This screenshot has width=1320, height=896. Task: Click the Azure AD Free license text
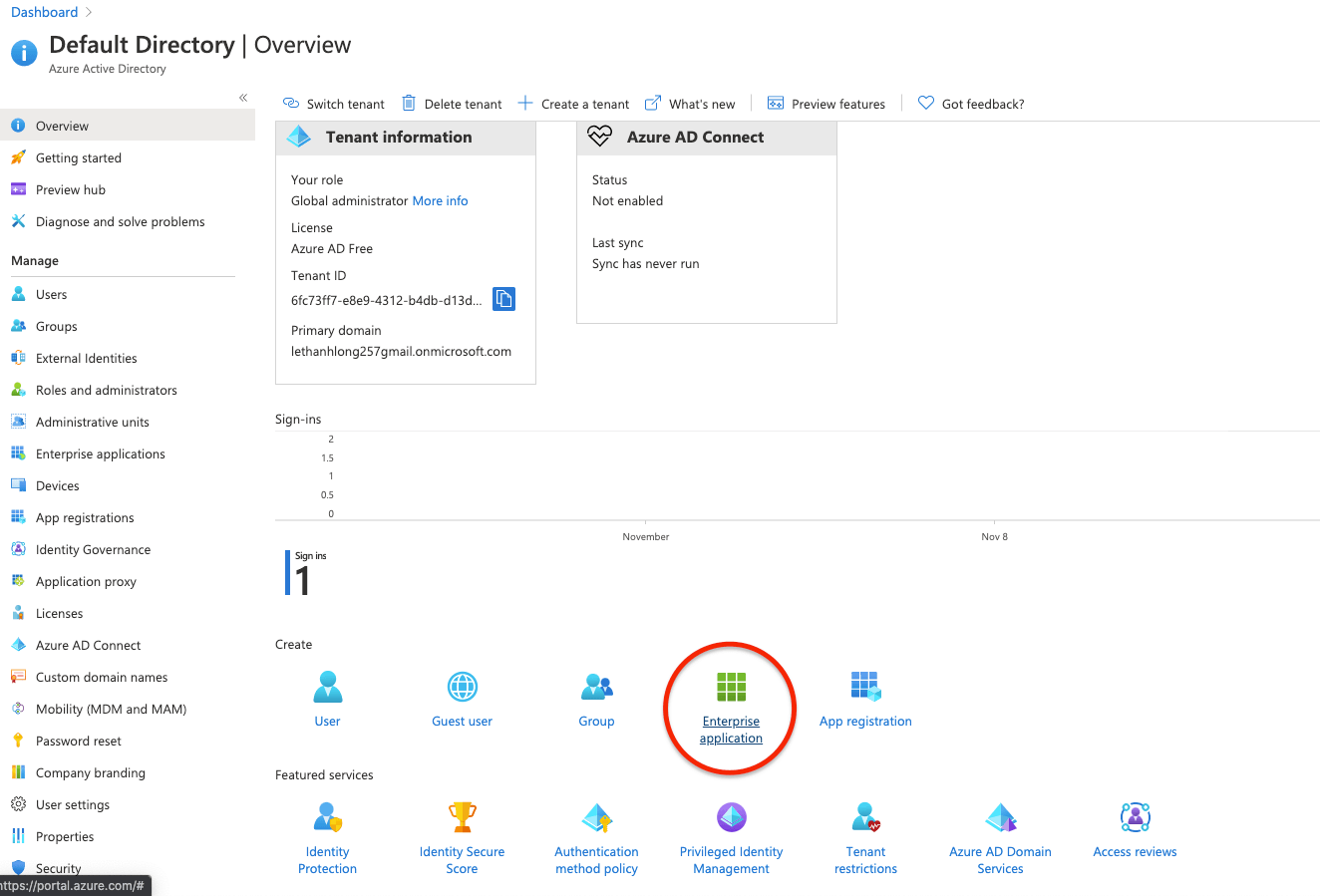(332, 249)
